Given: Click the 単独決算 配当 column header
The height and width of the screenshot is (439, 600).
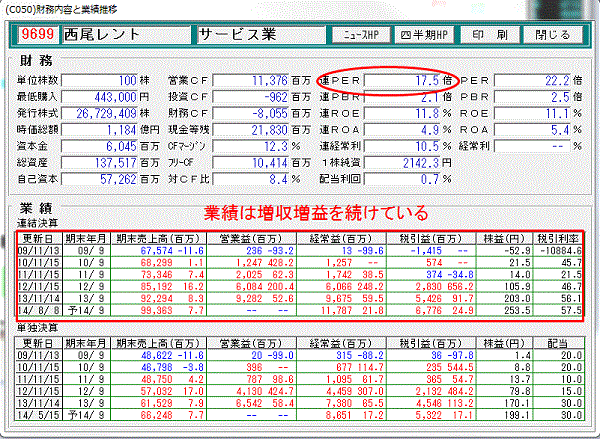Looking at the screenshot, I should (558, 343).
